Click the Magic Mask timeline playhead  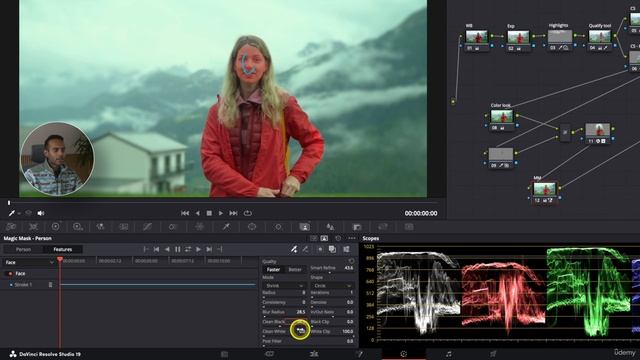(60, 260)
